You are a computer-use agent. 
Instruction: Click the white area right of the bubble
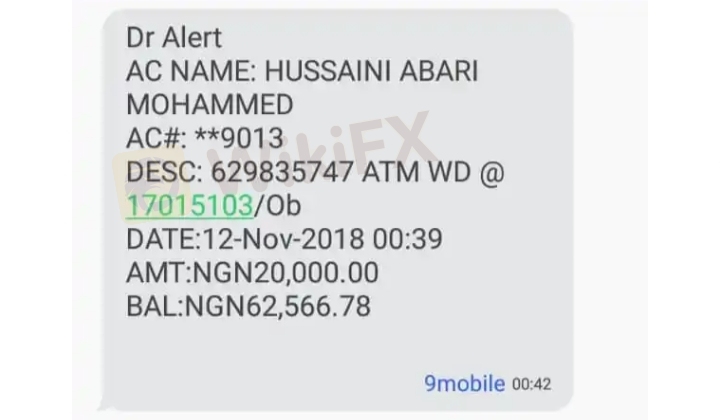(611, 207)
